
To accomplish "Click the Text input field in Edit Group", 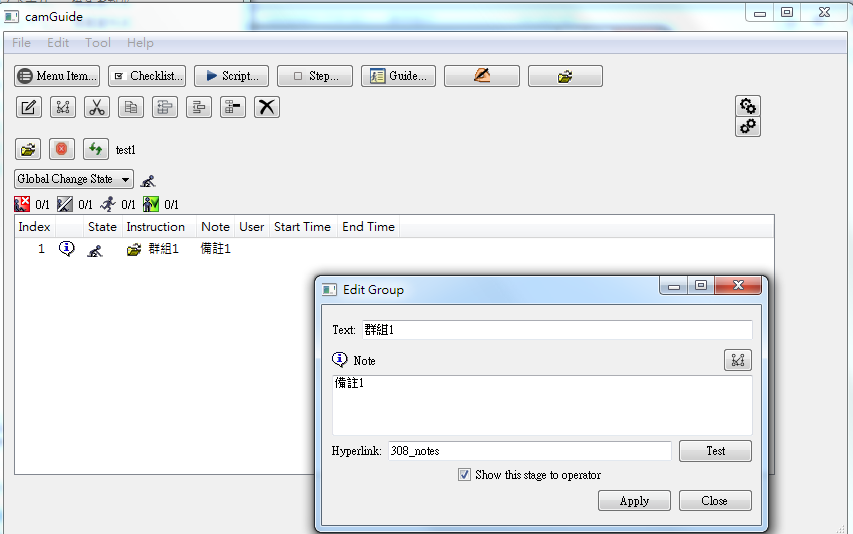I will click(557, 330).
